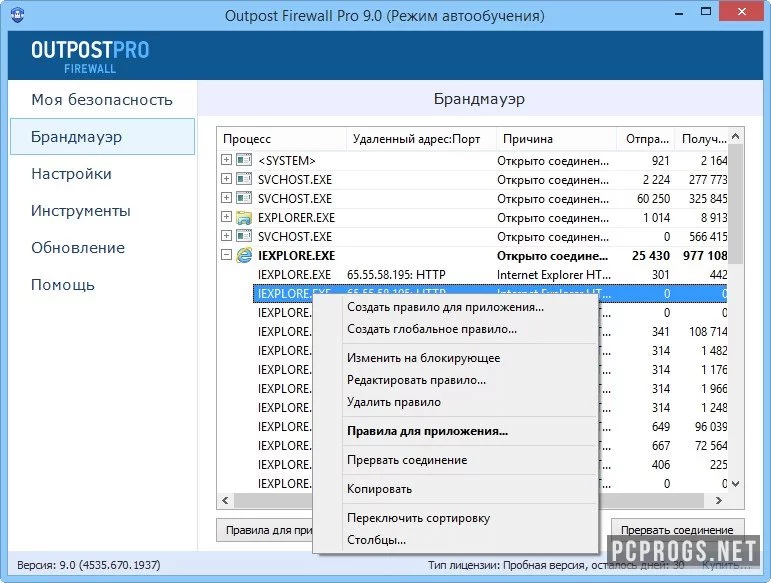This screenshot has height=583, width=771.
Task: Expand the SVCHOST.EXE row showing 60 250 sent
Action: tap(226, 198)
